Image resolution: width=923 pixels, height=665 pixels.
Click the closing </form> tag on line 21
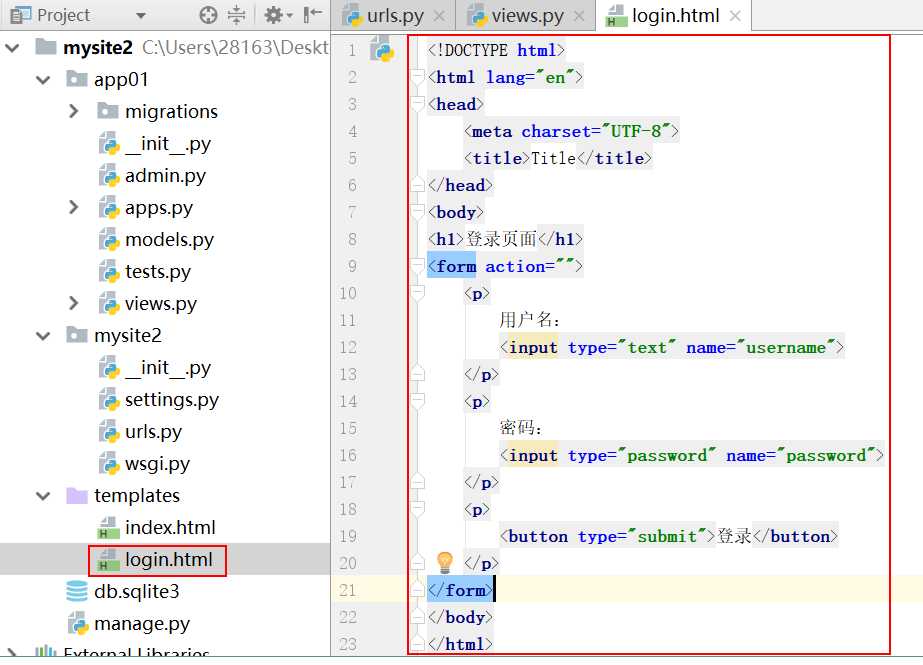coord(460,590)
